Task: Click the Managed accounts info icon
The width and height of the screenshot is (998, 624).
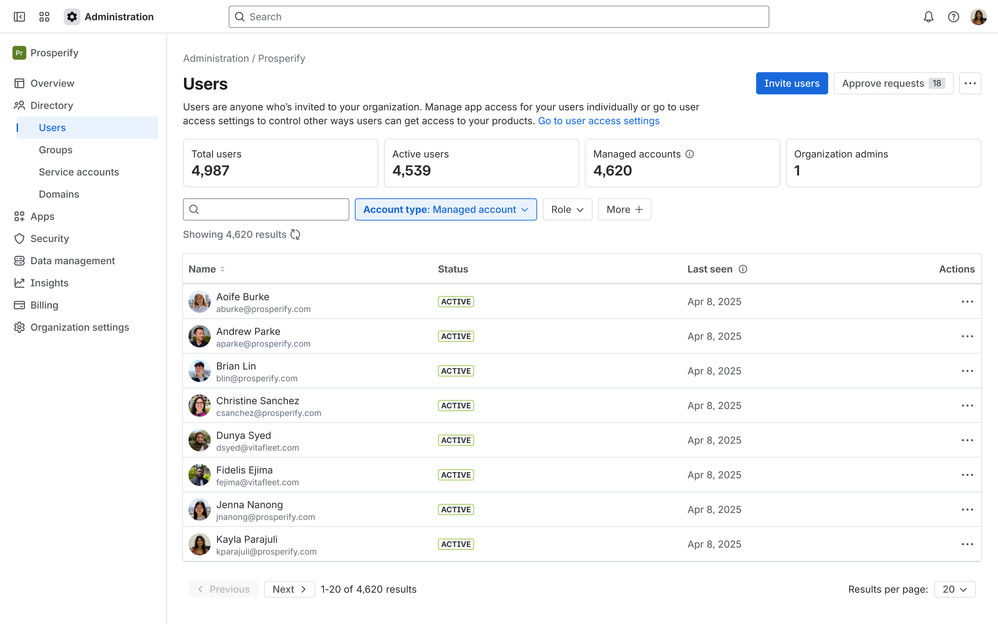Action: [x=689, y=154]
